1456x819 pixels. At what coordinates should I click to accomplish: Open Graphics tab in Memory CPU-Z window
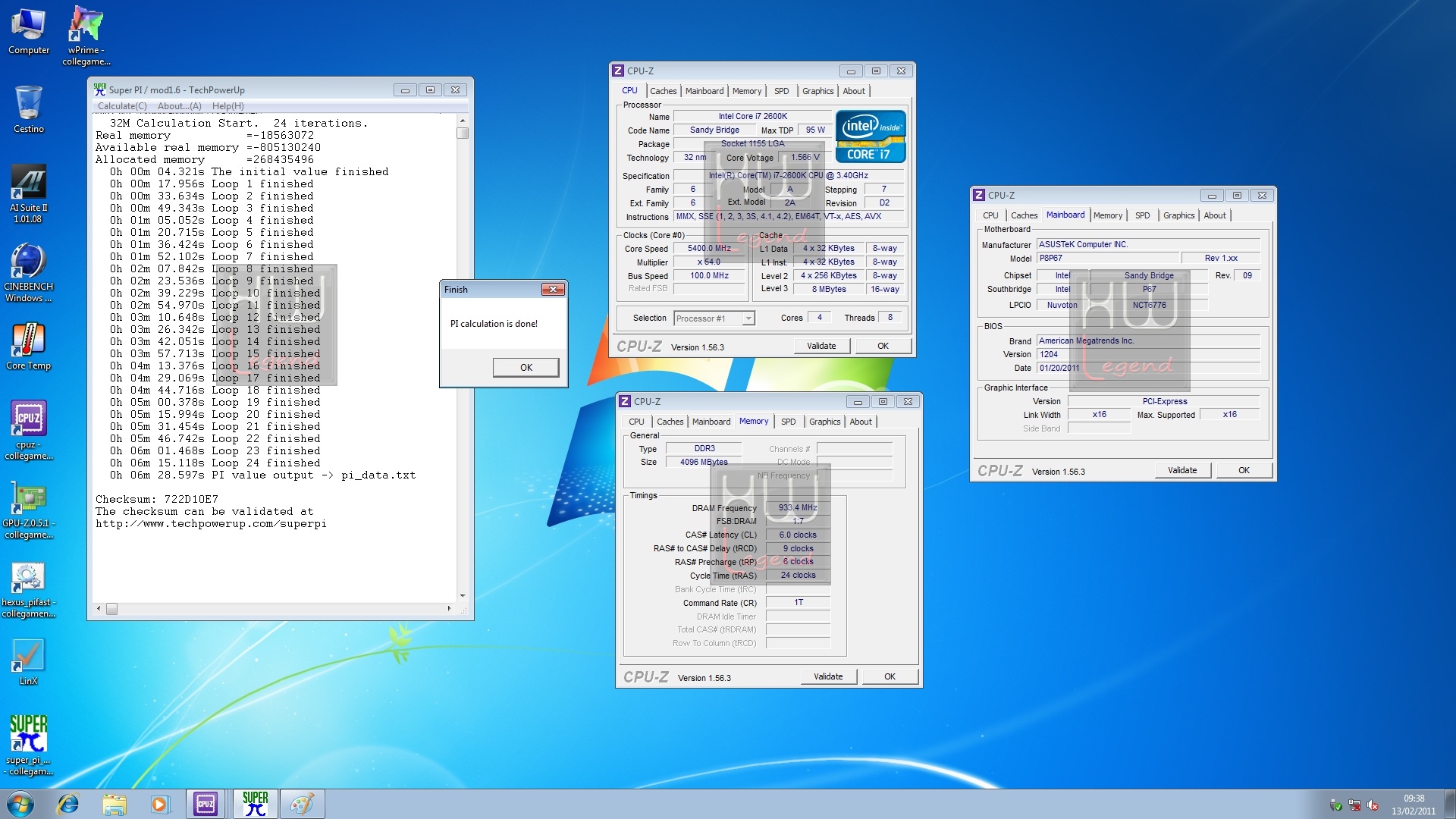point(824,422)
